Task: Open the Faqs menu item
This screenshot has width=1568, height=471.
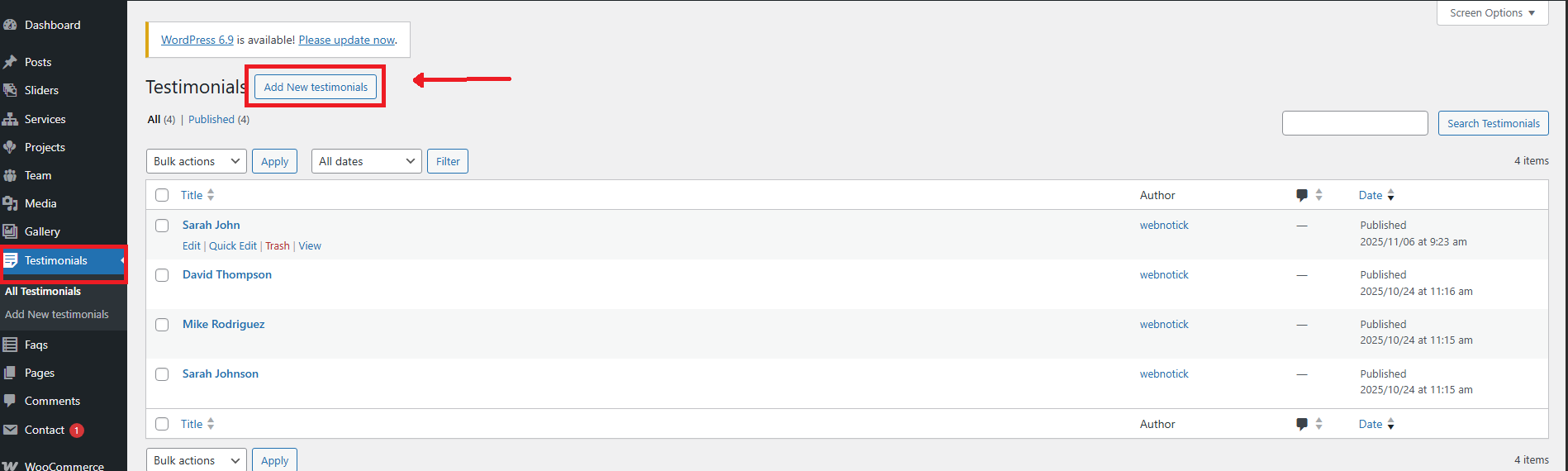Action: [x=36, y=345]
